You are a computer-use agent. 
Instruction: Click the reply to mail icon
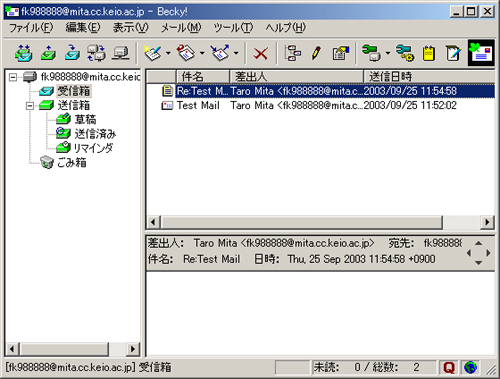point(186,53)
